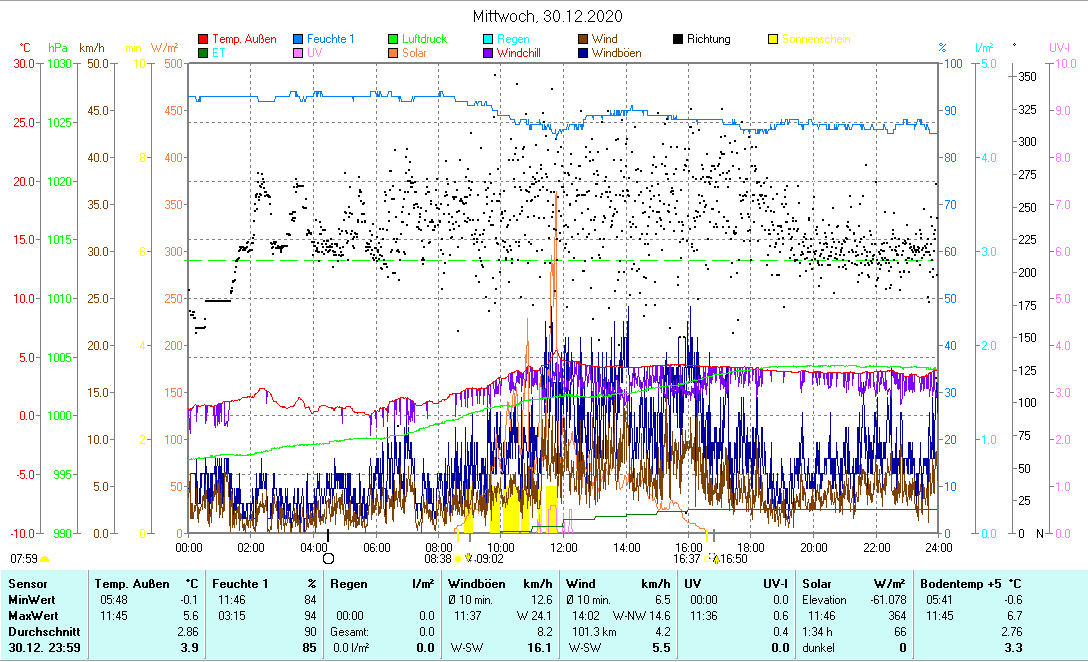Image resolution: width=1088 pixels, height=662 pixels.
Task: Click the pink UV legend square
Action: [x=299, y=53]
